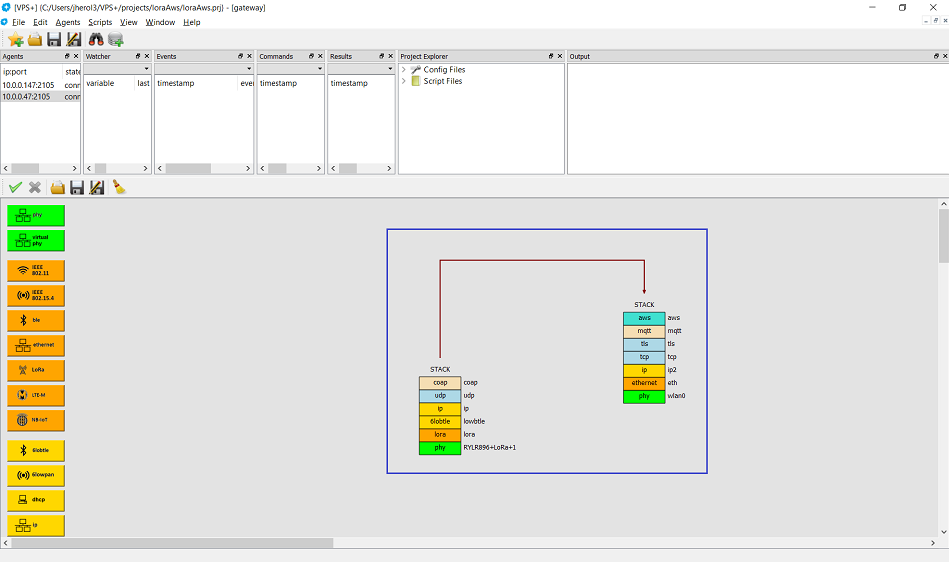This screenshot has width=949, height=562.
Task: Open the Agents menu
Action: coord(68,22)
